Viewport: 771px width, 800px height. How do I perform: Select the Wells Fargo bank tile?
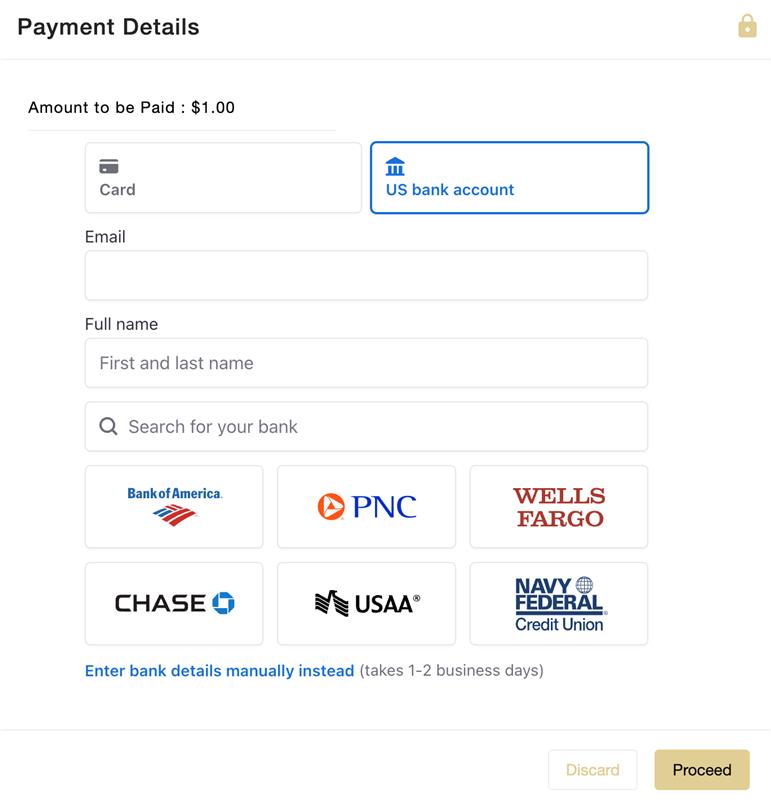[559, 507]
